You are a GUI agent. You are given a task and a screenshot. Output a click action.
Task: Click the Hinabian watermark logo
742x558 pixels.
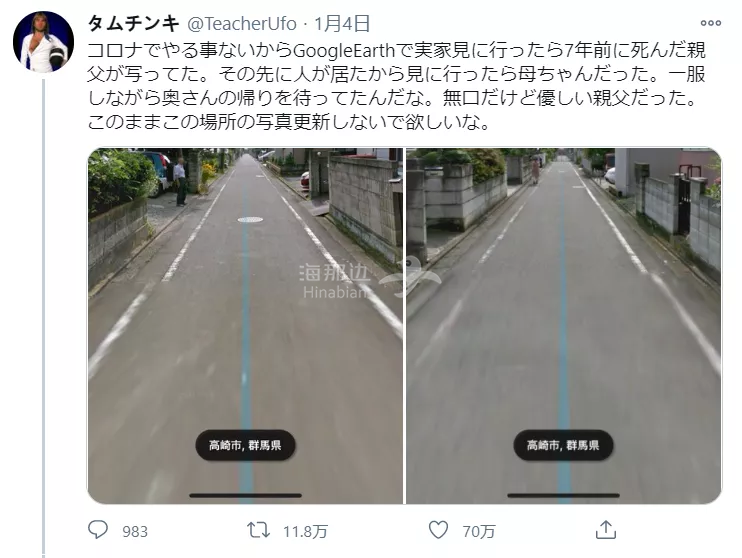point(369,279)
